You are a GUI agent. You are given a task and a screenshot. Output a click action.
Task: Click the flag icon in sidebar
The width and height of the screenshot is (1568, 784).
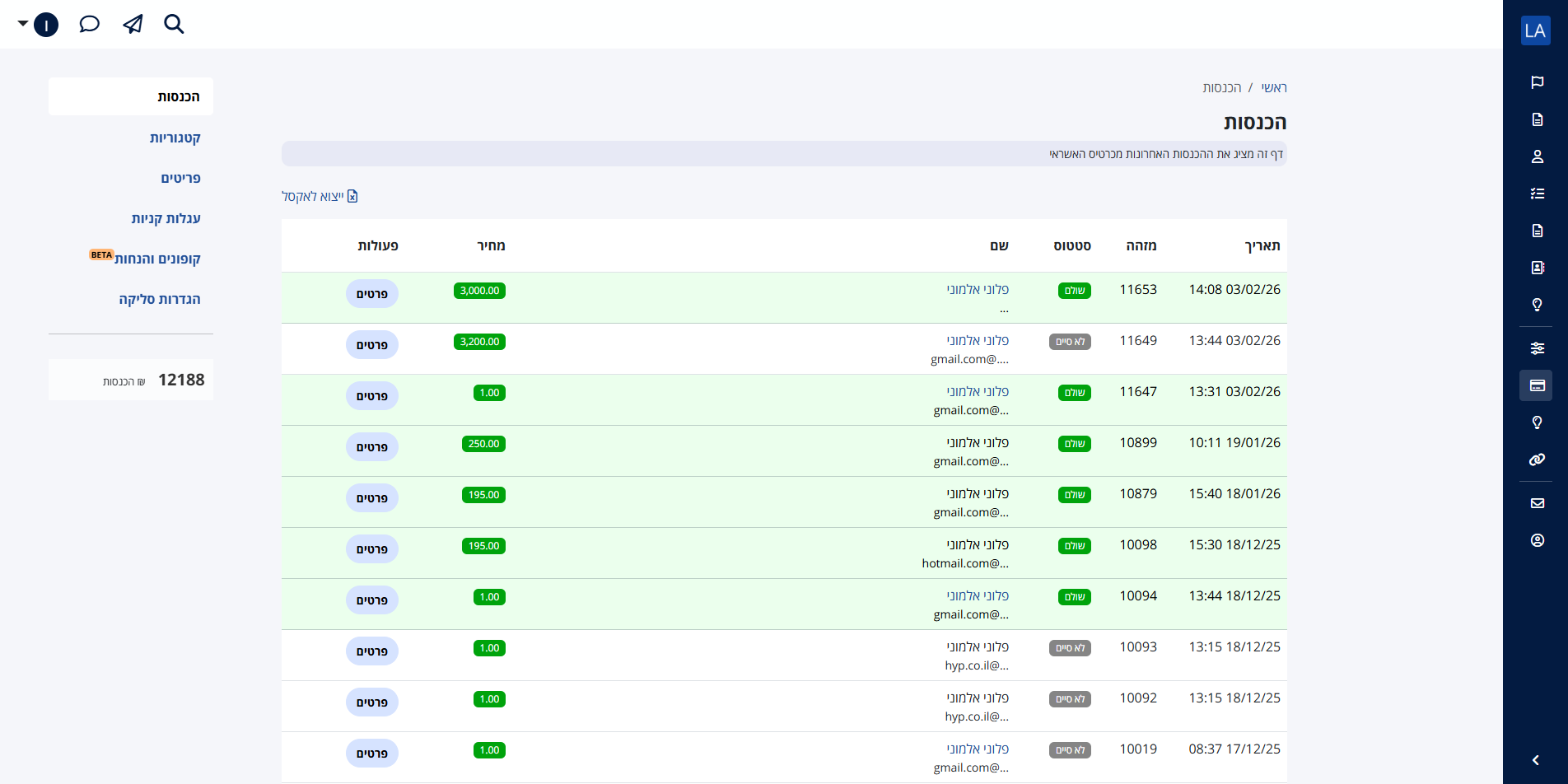tap(1537, 82)
